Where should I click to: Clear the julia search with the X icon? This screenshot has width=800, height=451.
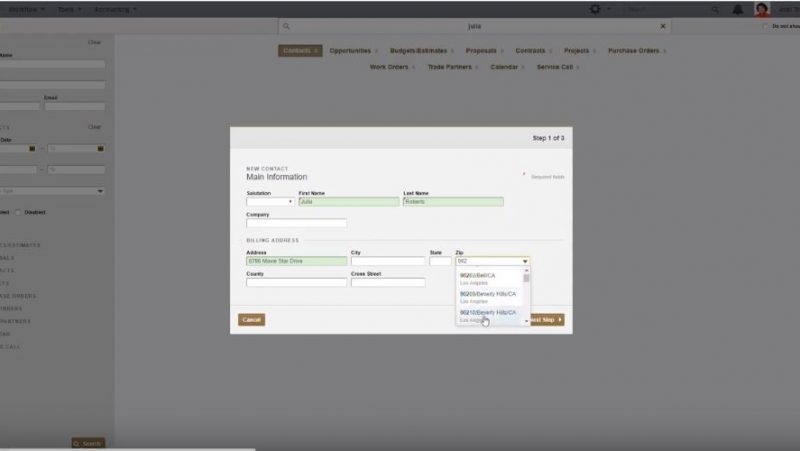click(663, 27)
